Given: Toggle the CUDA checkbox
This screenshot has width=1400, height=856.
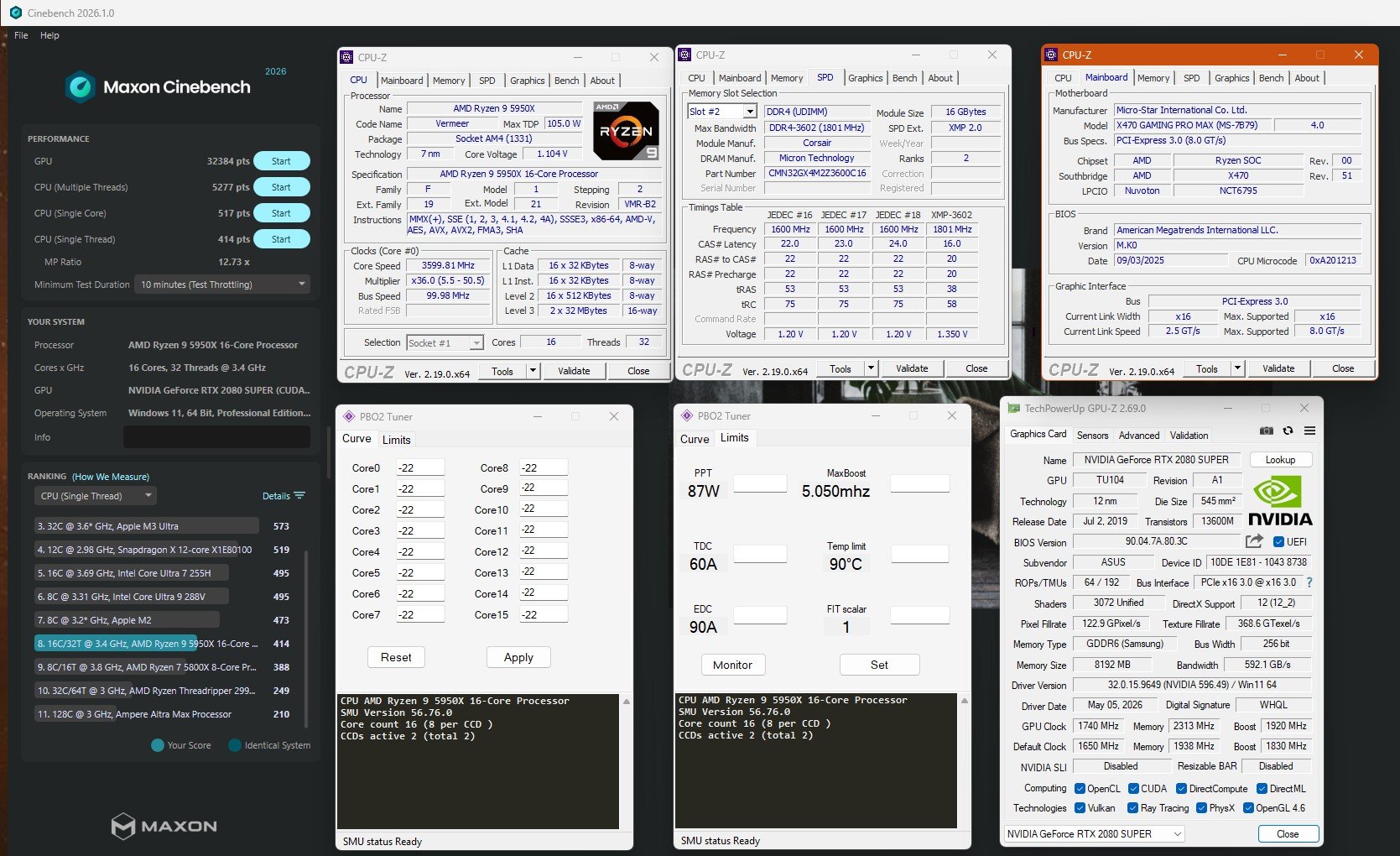Looking at the screenshot, I should [x=1133, y=789].
